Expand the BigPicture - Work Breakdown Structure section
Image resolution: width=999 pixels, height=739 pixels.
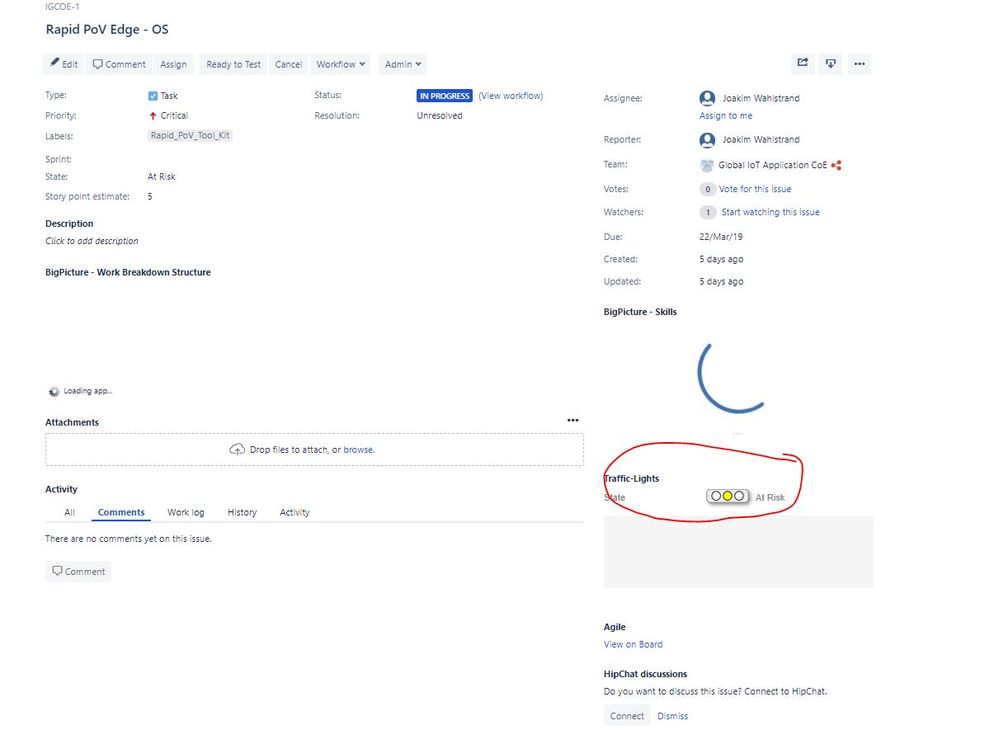(x=127, y=271)
